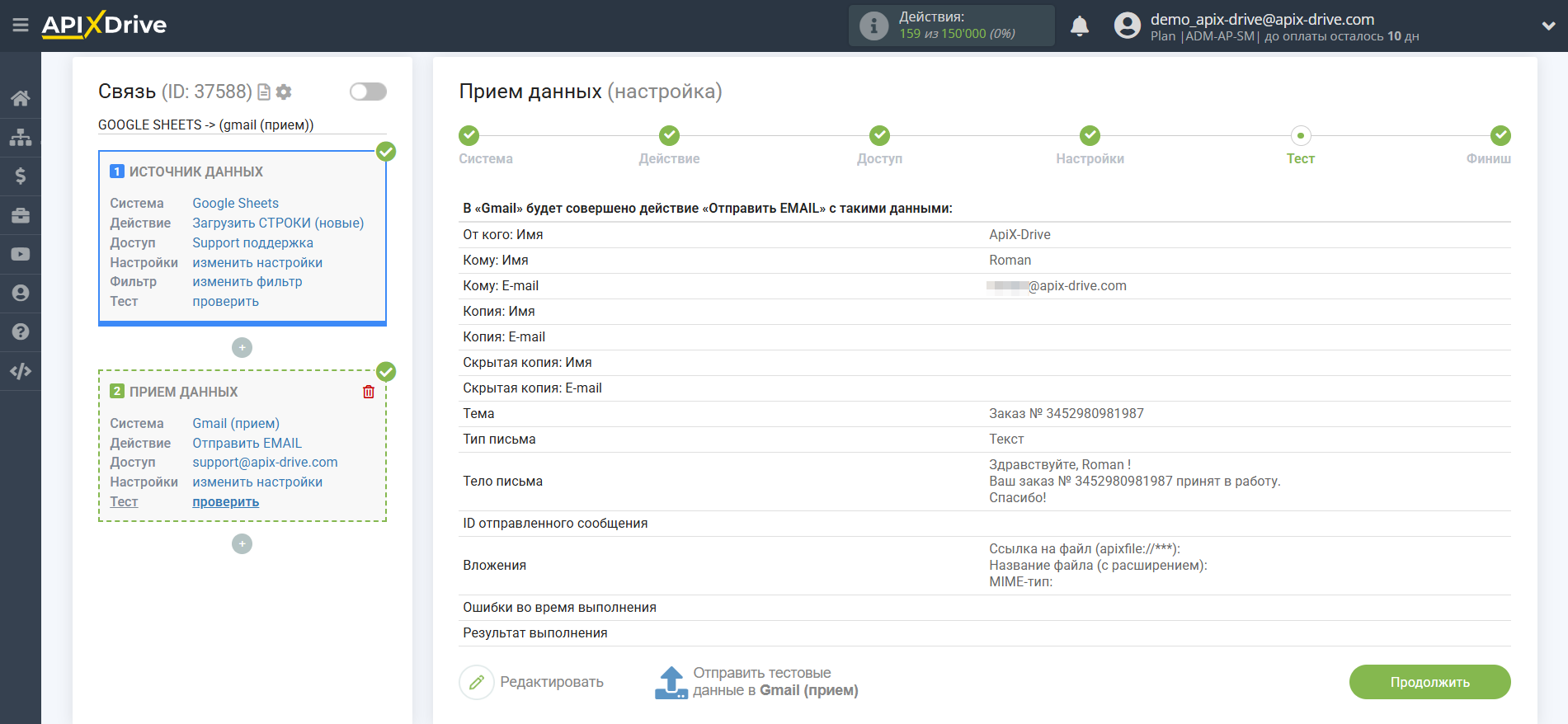Screen dimensions: 1568x724
Task: Click the account avatar icon
Action: click(x=1127, y=26)
